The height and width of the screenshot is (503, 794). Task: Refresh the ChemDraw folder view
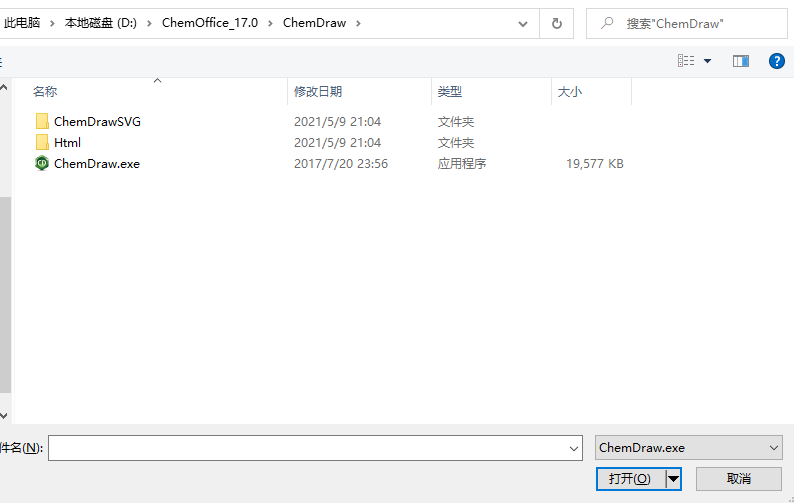[557, 23]
